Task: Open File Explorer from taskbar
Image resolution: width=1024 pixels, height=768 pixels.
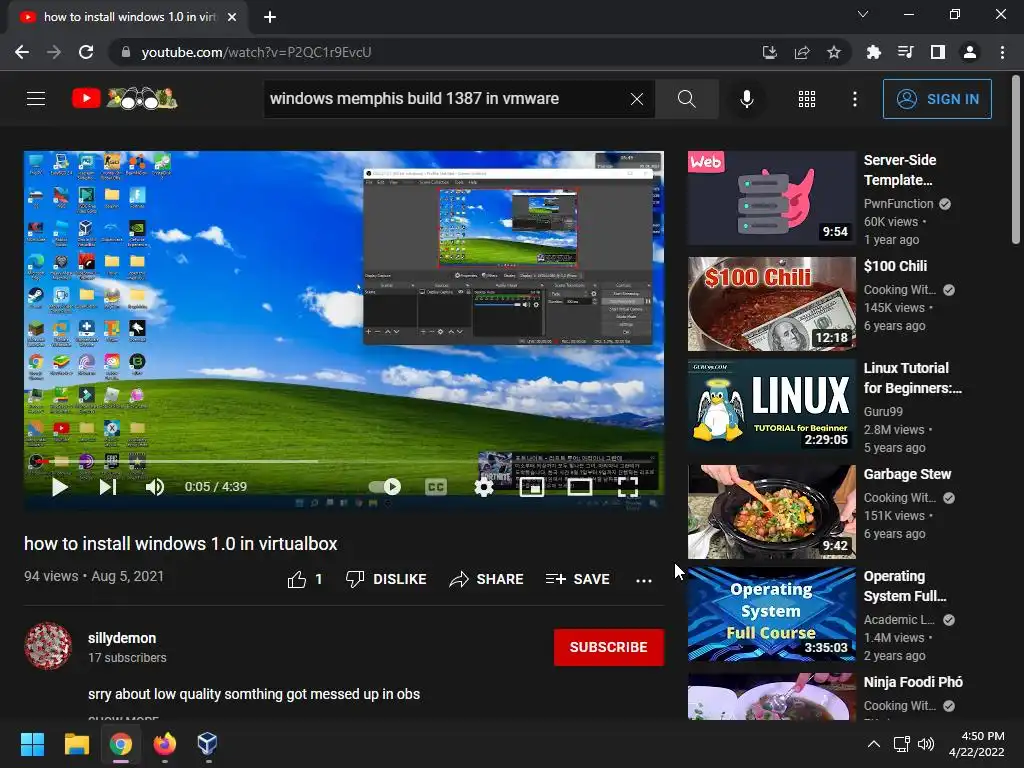Action: click(76, 744)
